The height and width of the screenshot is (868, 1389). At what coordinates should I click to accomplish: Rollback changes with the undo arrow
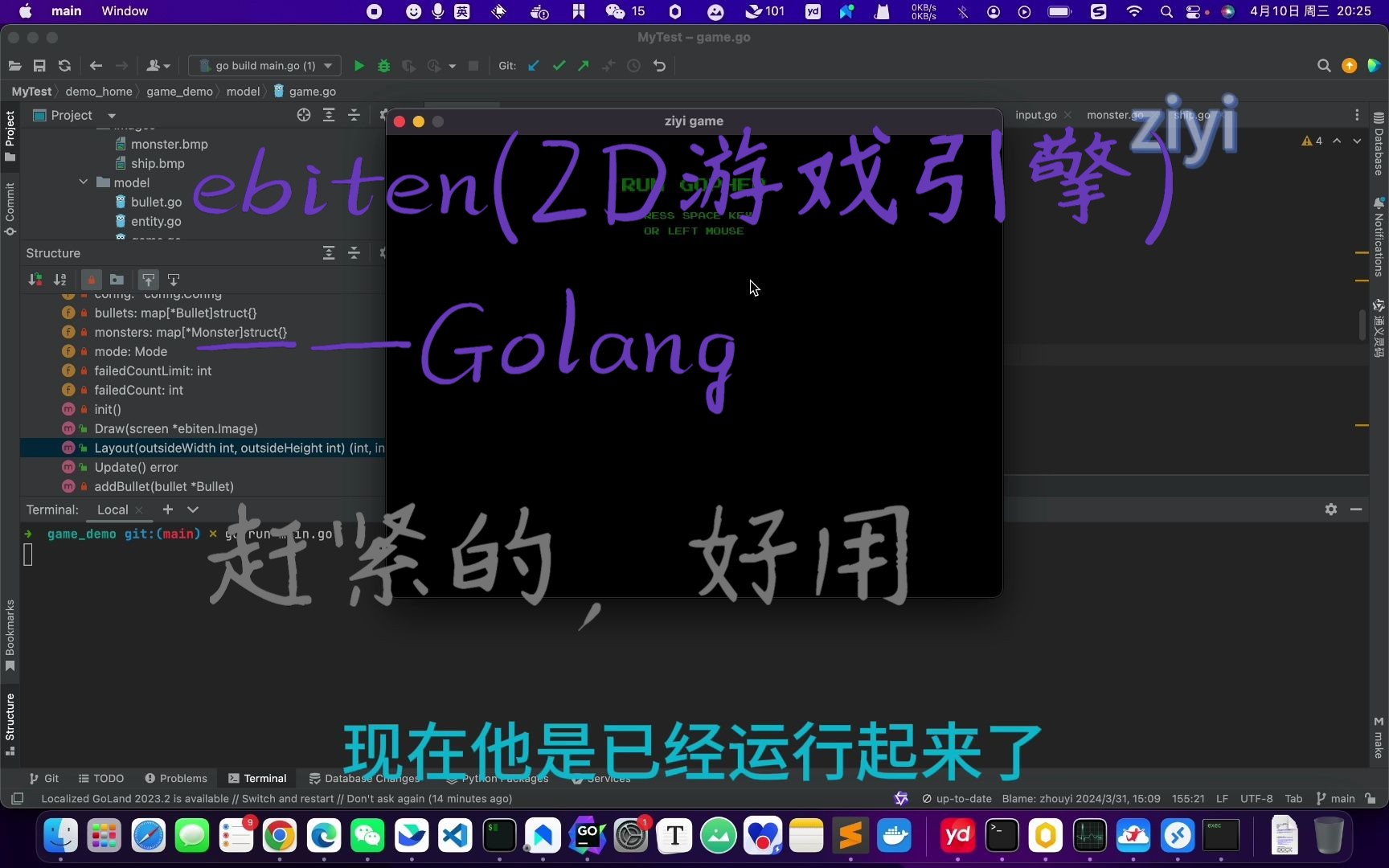(659, 66)
